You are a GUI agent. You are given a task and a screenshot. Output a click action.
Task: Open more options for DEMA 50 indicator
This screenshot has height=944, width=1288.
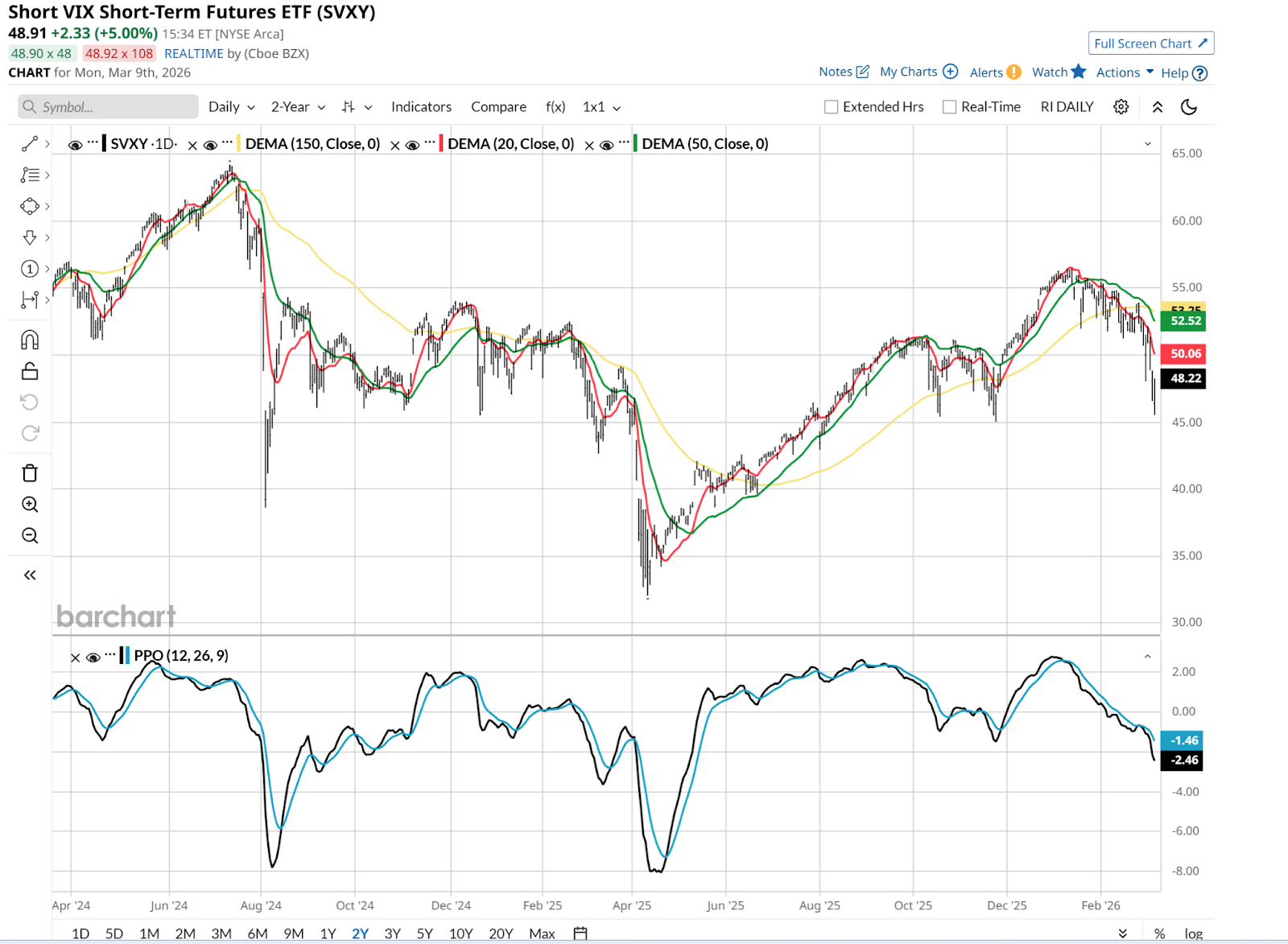tap(625, 142)
